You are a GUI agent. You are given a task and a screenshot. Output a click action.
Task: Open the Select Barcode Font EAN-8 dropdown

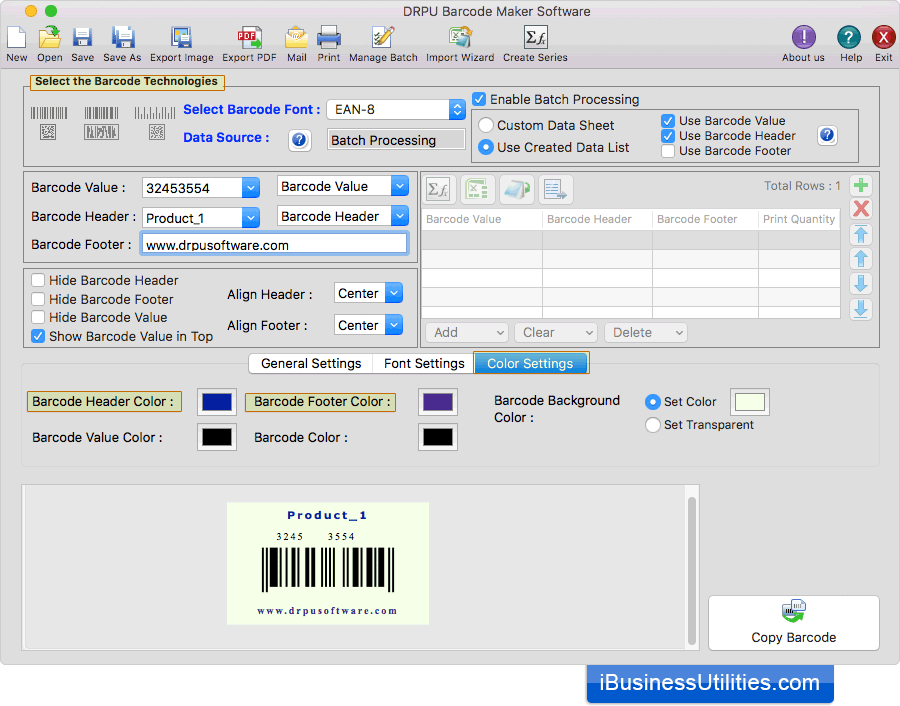[x=395, y=110]
